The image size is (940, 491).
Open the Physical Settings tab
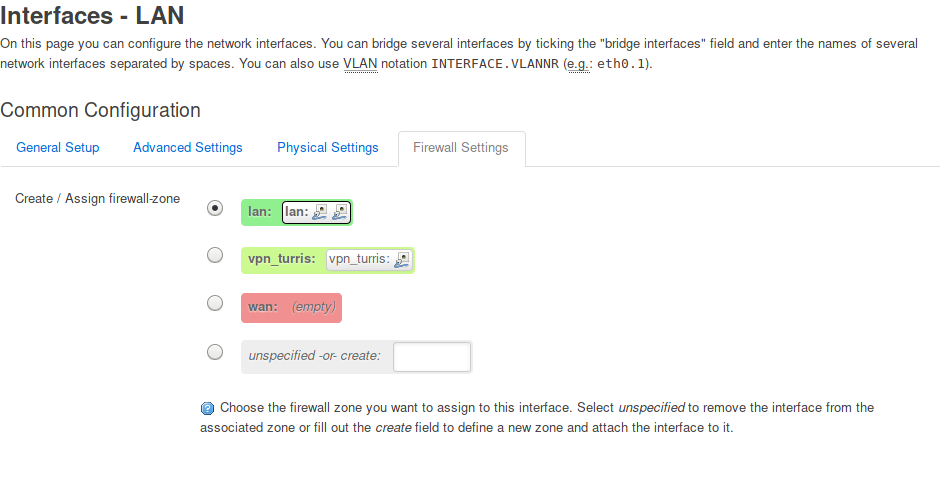click(x=327, y=147)
